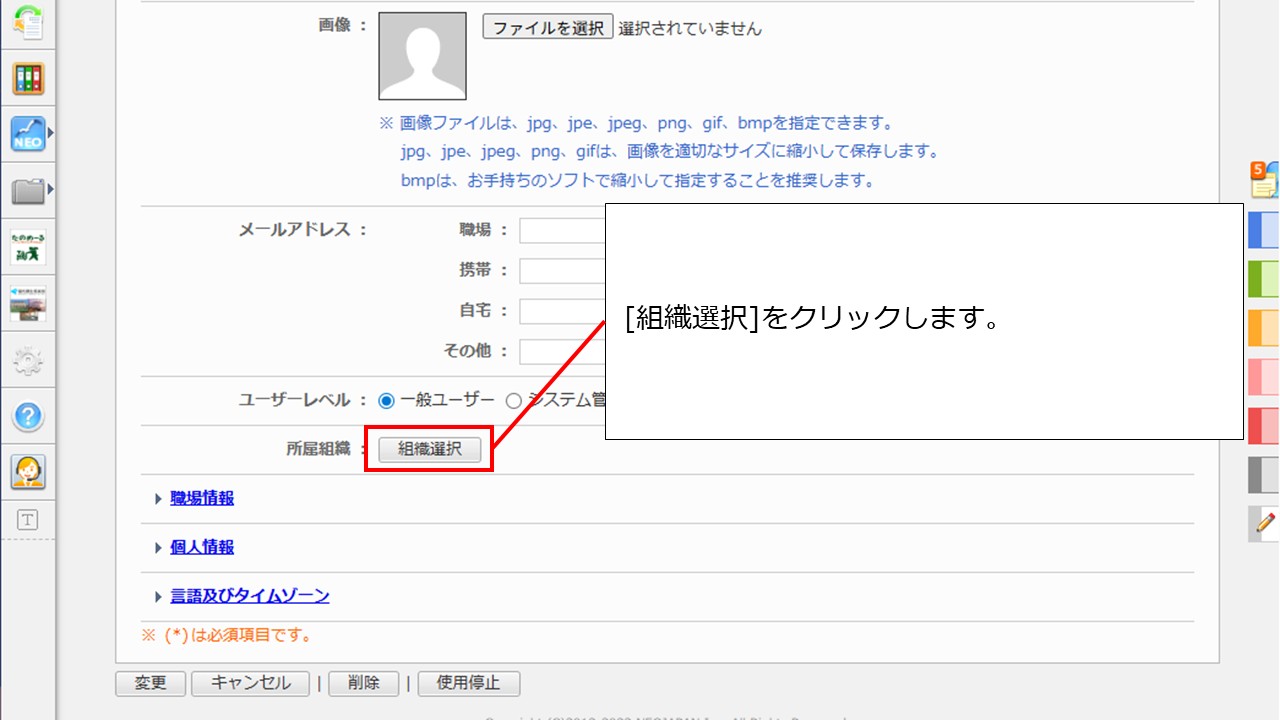
Task: Click the 職場 email address field
Action: (562, 231)
